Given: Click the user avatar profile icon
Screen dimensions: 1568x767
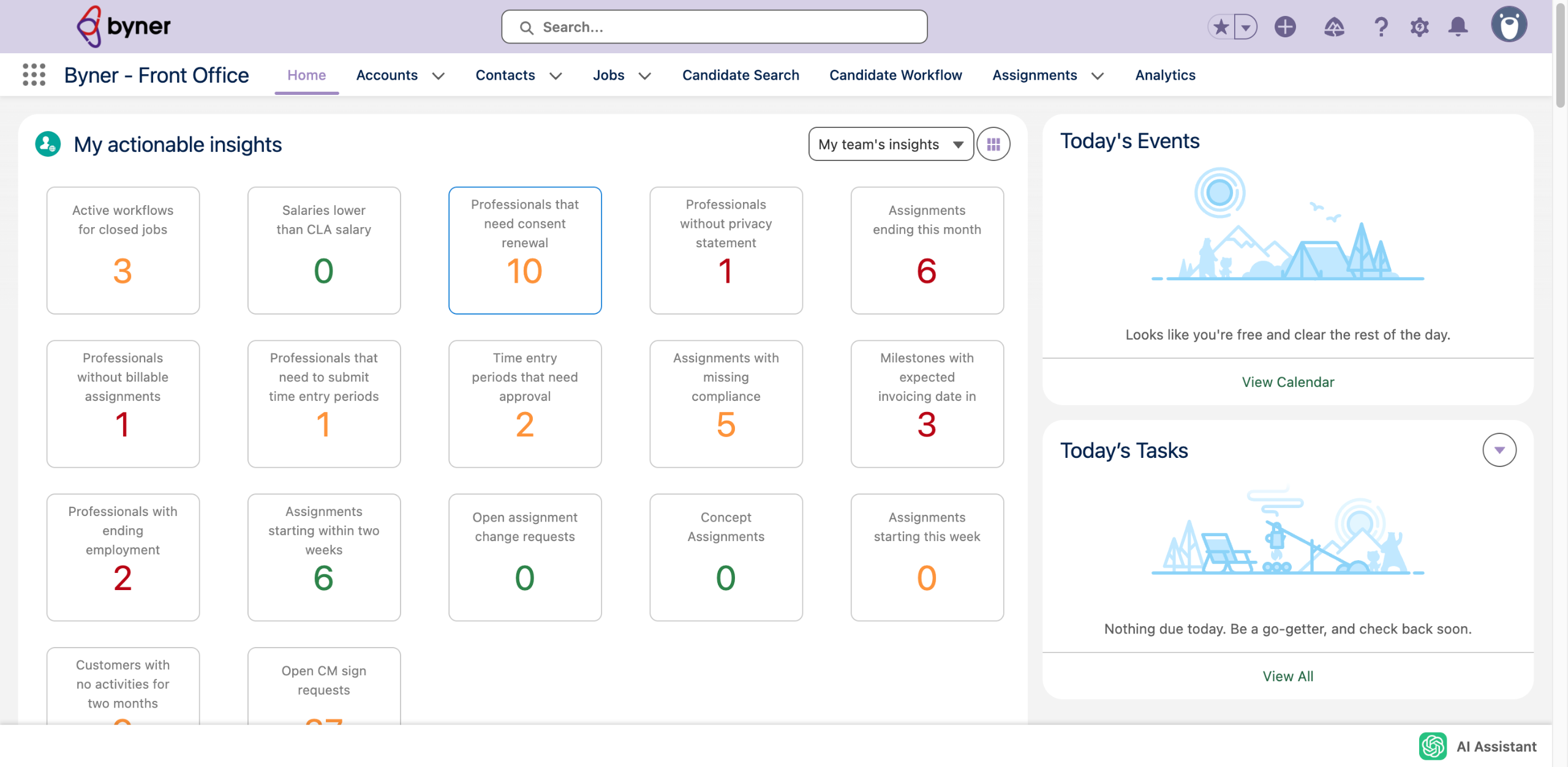Looking at the screenshot, I should pos(1509,26).
